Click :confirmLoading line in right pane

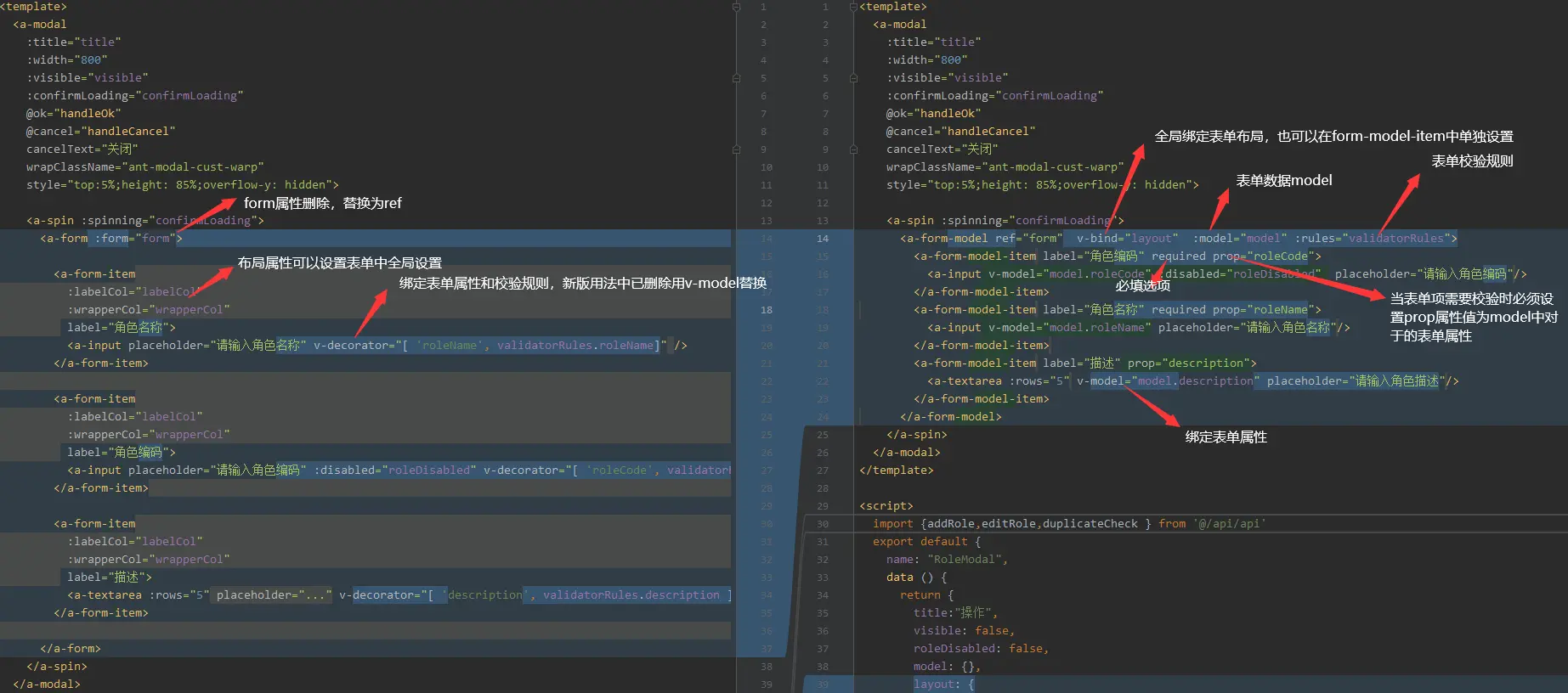[995, 96]
